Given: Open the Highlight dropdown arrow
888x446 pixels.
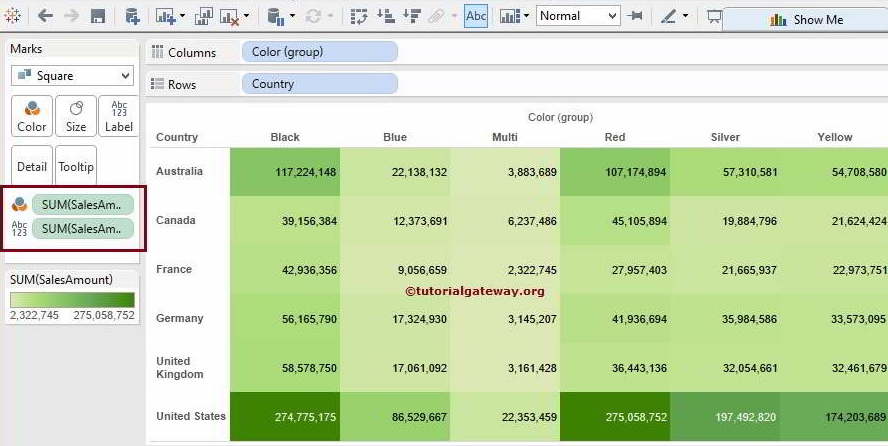Looking at the screenshot, I should pos(685,16).
